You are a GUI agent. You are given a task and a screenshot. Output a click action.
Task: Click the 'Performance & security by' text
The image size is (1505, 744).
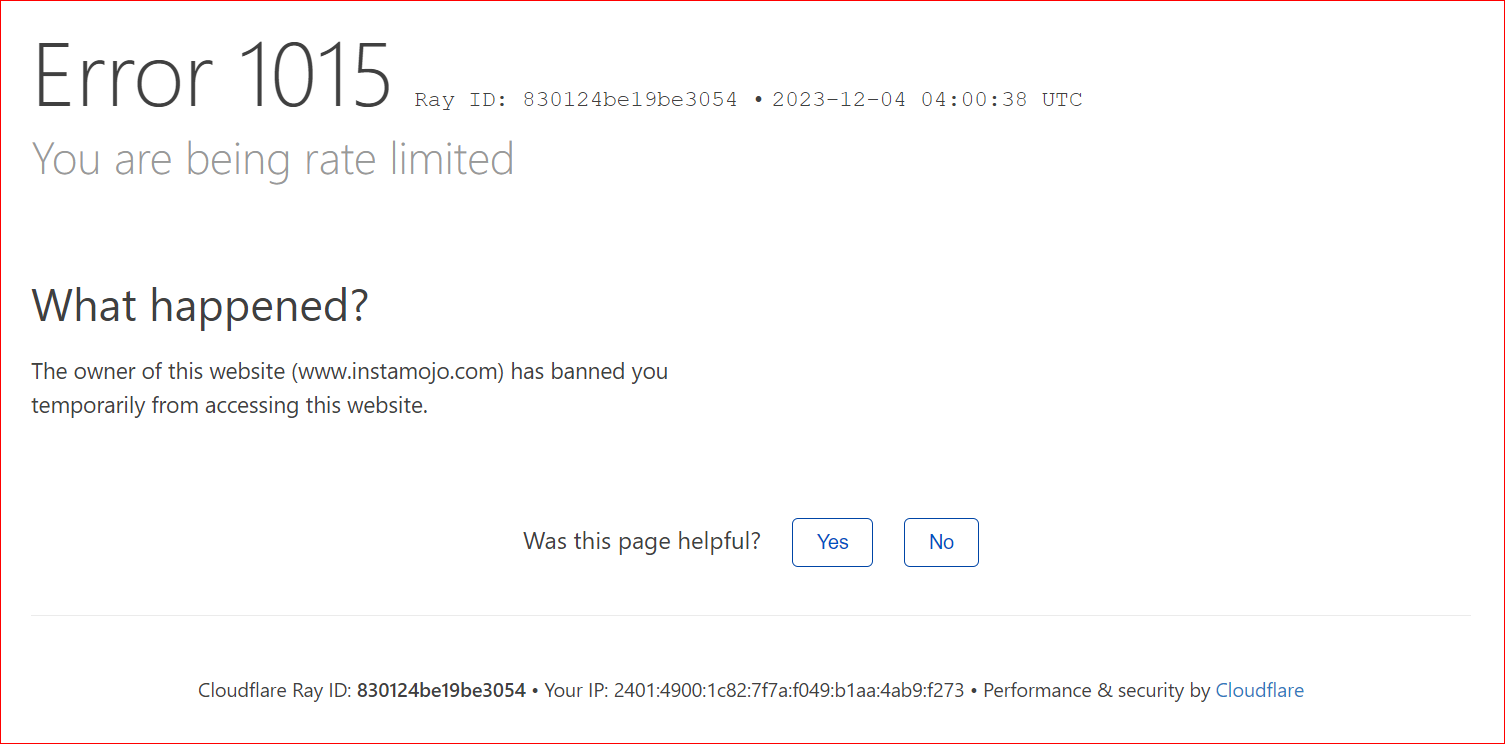click(1096, 690)
